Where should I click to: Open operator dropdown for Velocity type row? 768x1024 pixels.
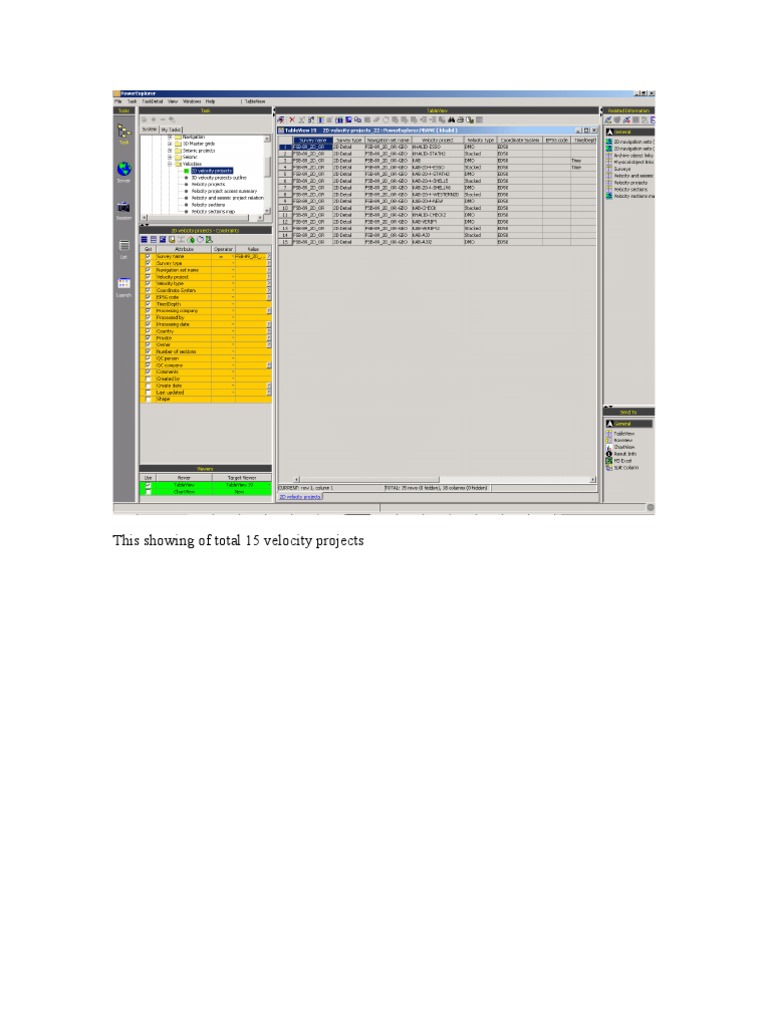232,283
